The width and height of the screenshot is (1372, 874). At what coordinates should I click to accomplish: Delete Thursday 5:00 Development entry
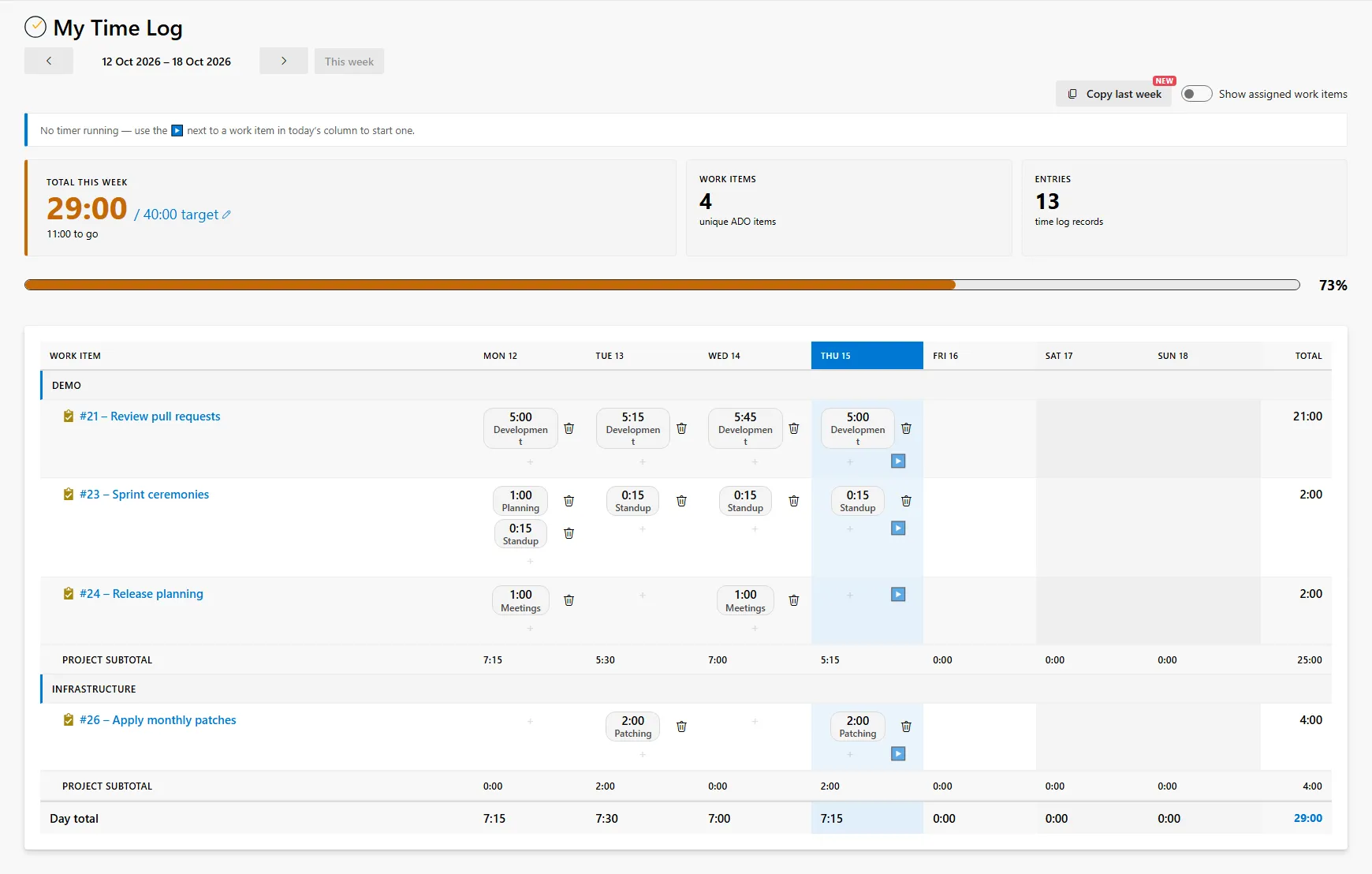906,428
